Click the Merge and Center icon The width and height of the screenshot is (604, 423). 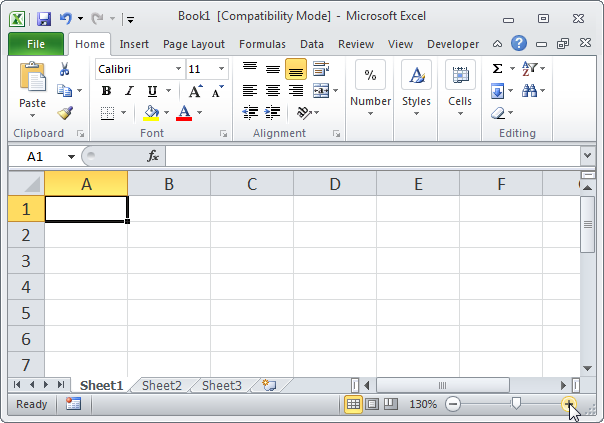pyautogui.click(x=321, y=91)
